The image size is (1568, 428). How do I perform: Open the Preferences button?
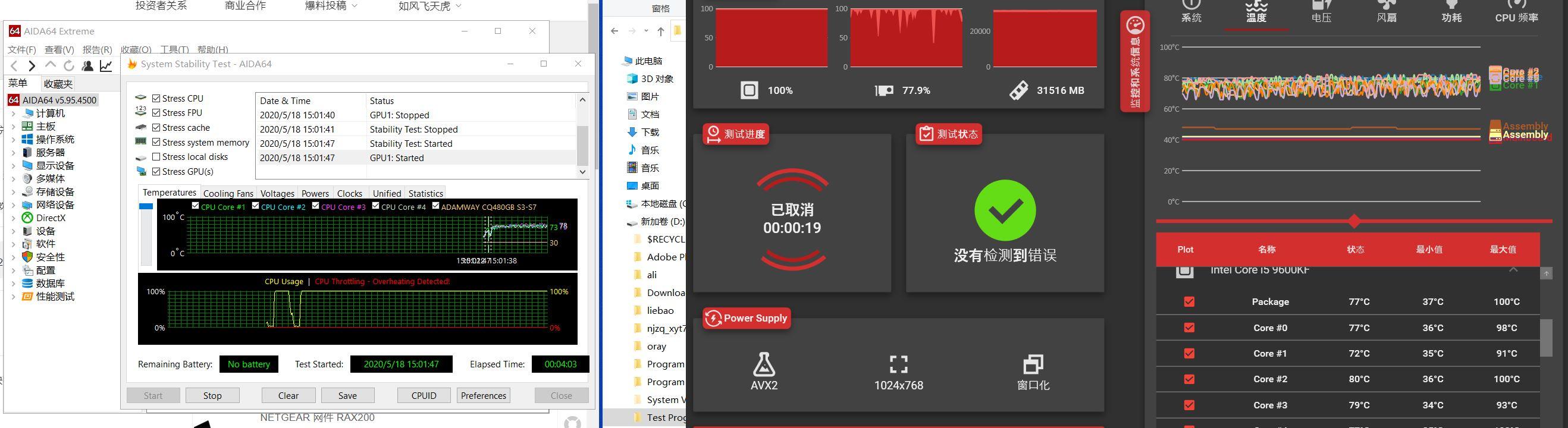point(483,395)
